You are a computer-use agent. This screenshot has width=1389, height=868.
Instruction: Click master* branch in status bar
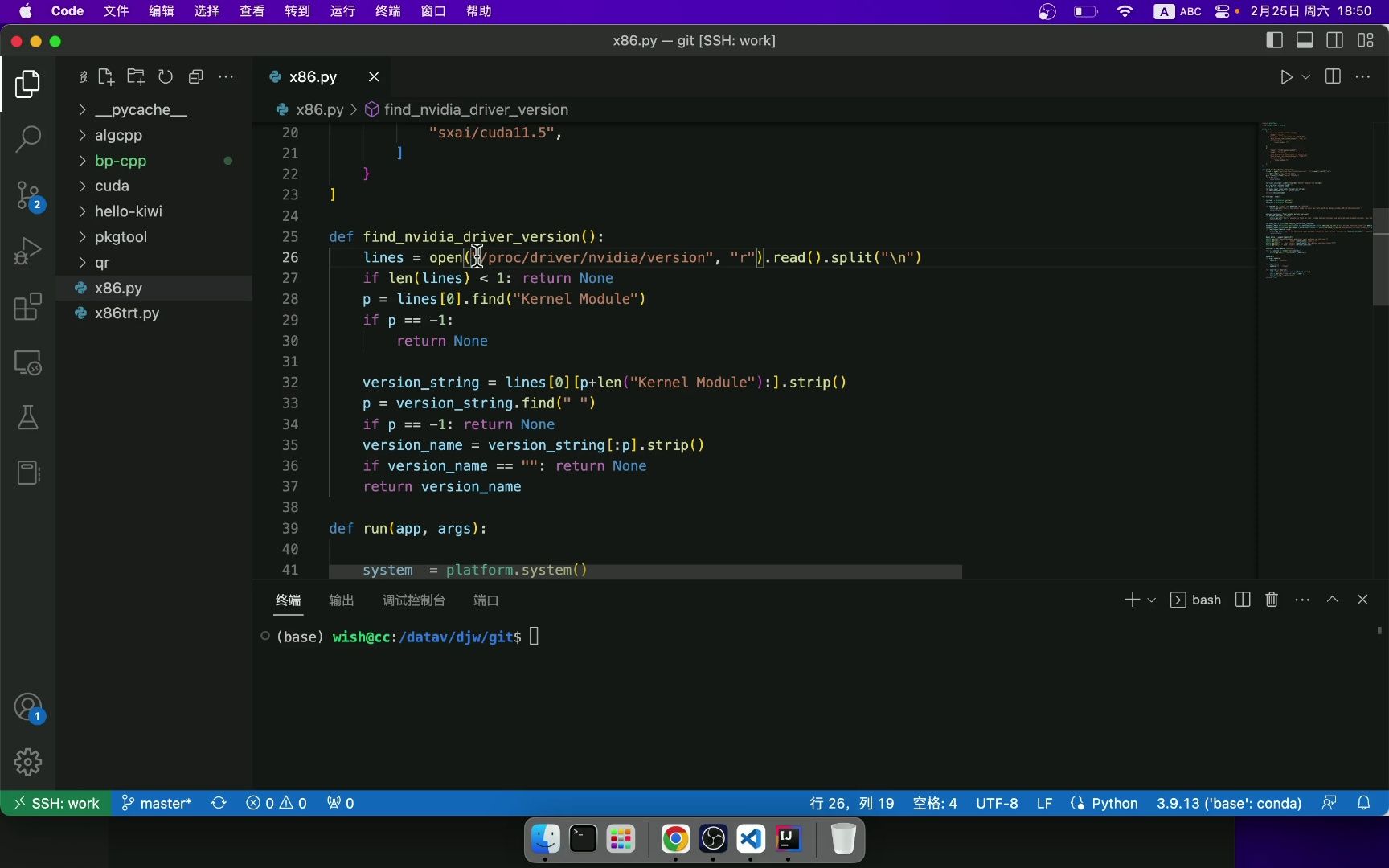[157, 803]
